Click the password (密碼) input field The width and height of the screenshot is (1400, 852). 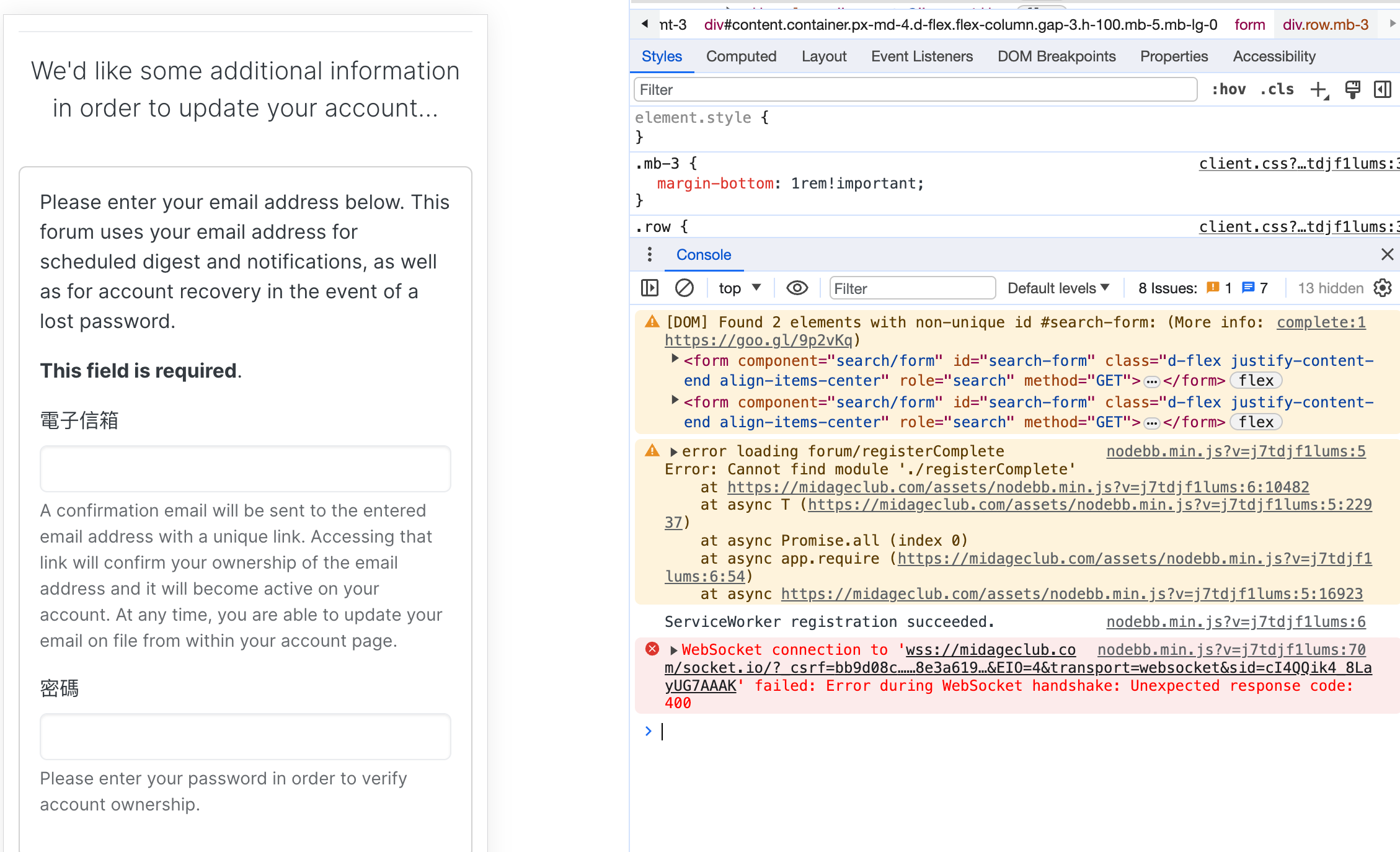246,737
